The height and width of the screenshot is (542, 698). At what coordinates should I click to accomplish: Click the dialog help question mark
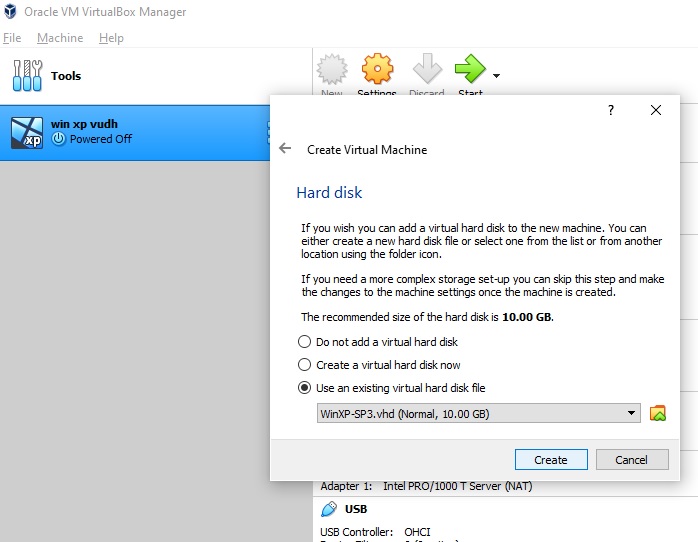pos(611,110)
